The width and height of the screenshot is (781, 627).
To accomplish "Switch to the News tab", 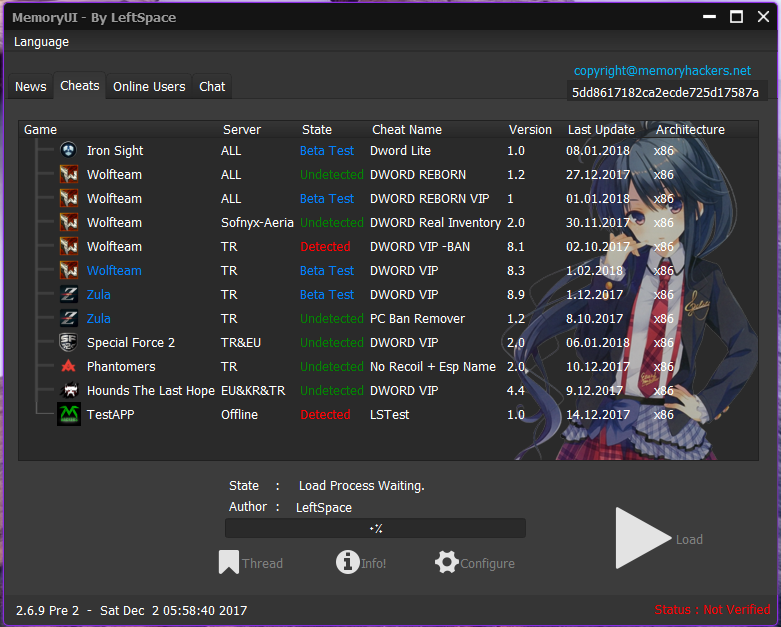I will click(x=30, y=87).
